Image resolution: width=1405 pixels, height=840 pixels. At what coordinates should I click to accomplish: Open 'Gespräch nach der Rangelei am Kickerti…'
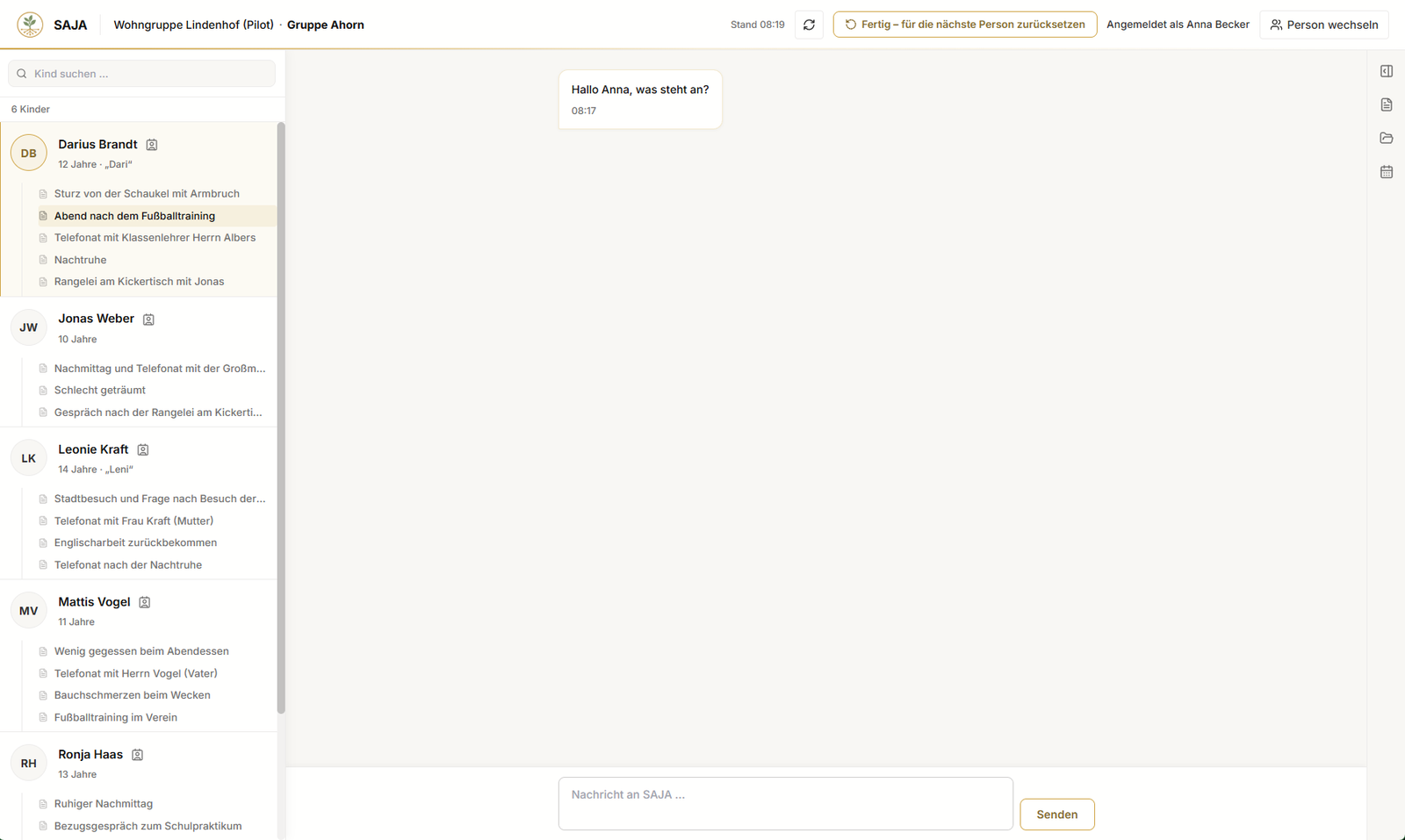158,413
